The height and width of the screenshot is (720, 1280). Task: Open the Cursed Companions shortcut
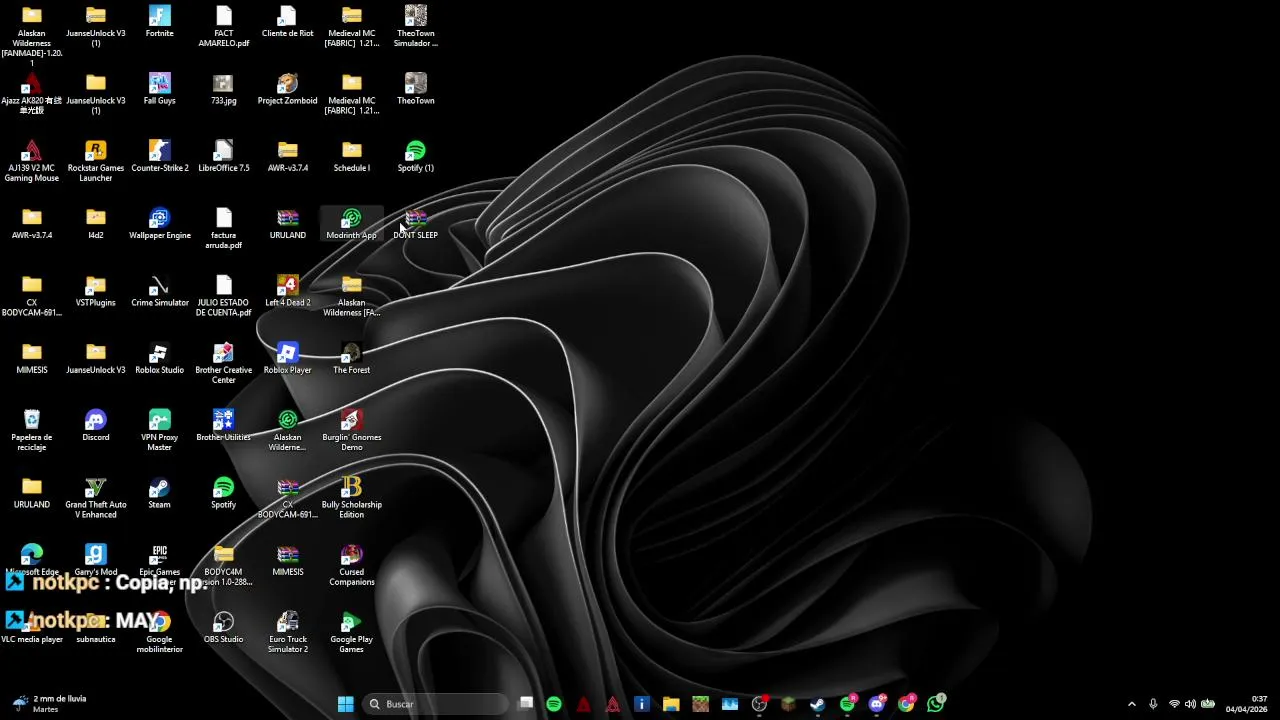[351, 565]
